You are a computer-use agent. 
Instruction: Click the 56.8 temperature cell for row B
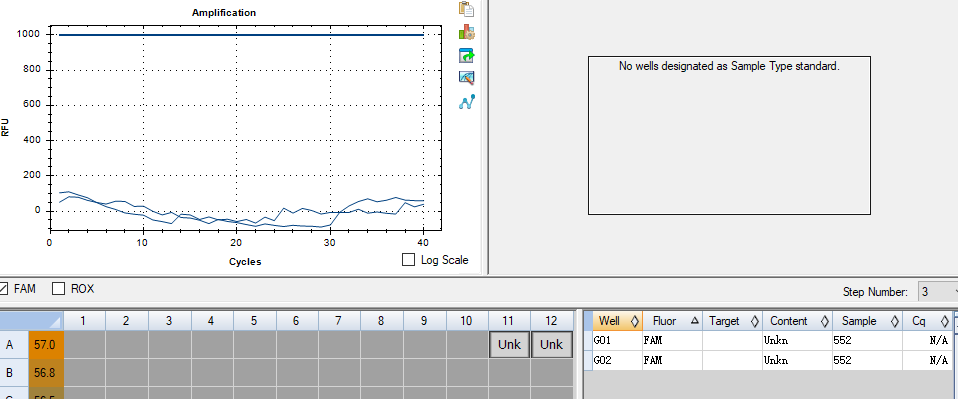pos(45,373)
